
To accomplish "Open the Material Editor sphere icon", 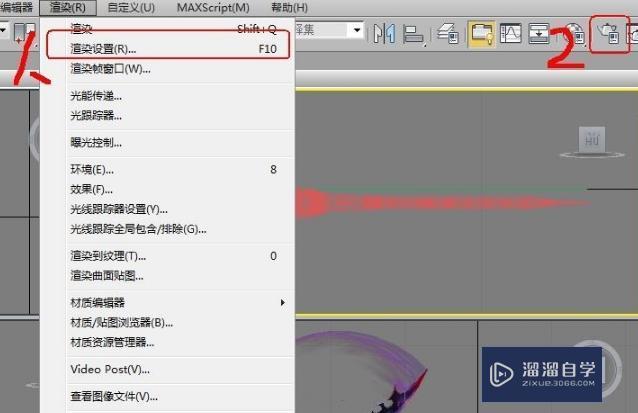I will coord(575,33).
